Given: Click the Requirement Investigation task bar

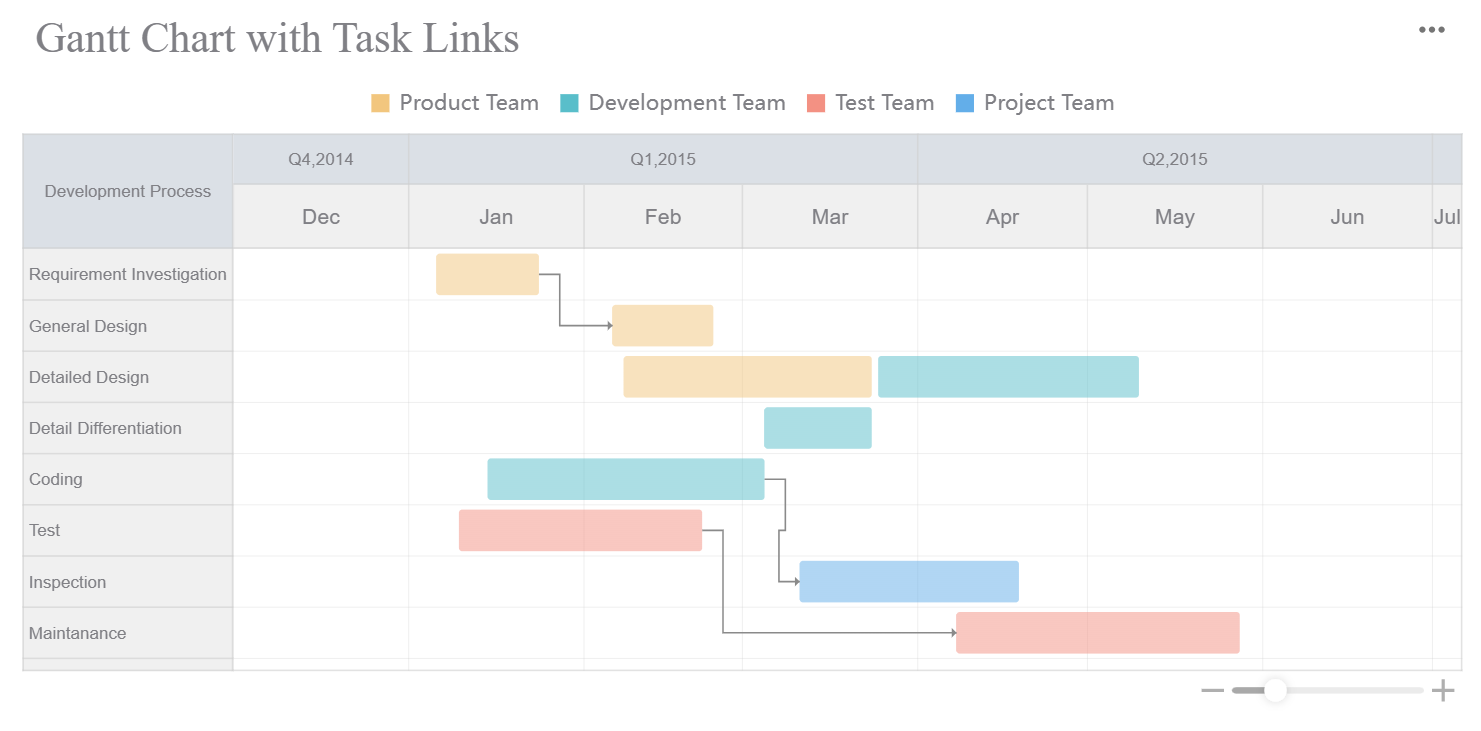Looking at the screenshot, I should 487,274.
